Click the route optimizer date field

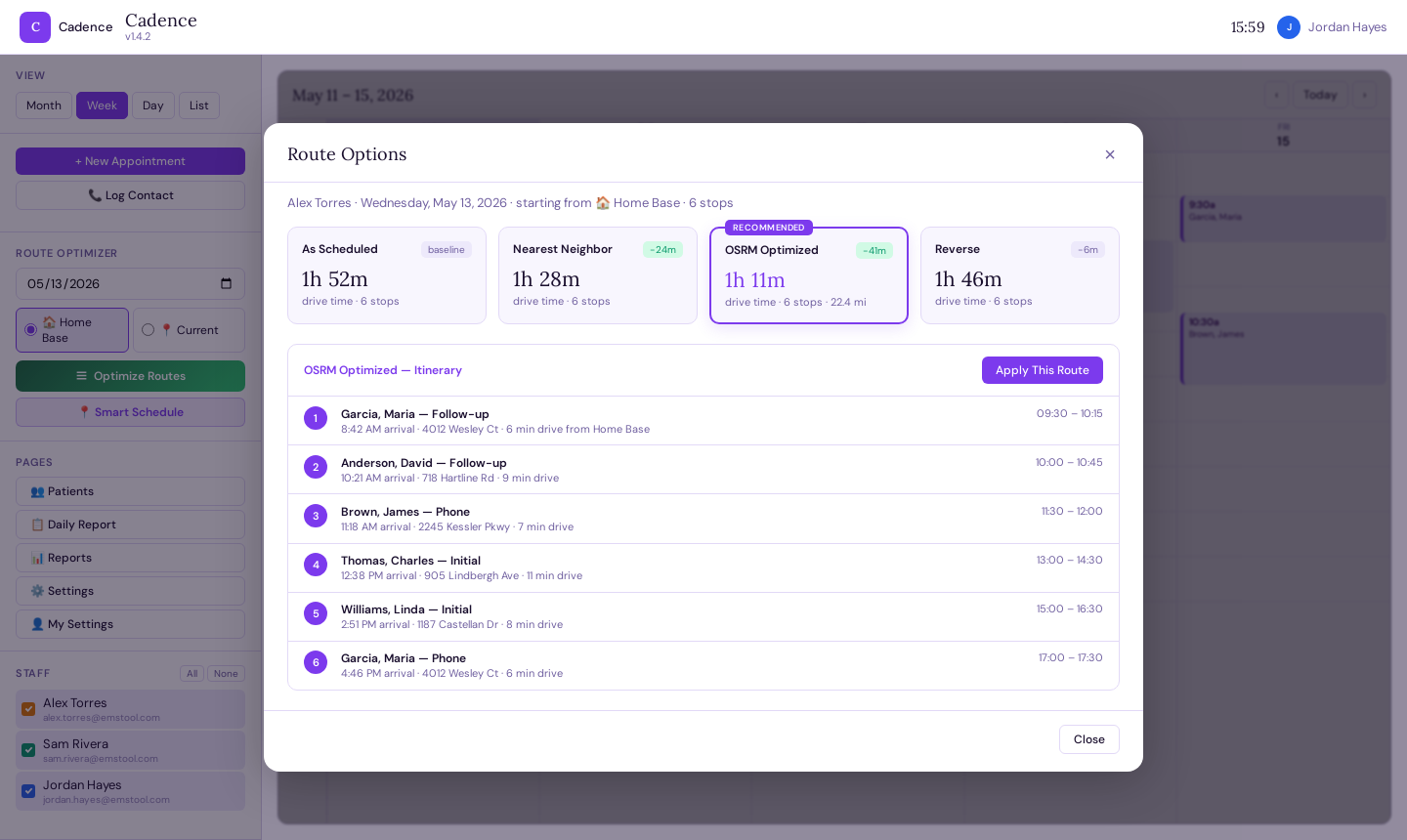[130, 284]
